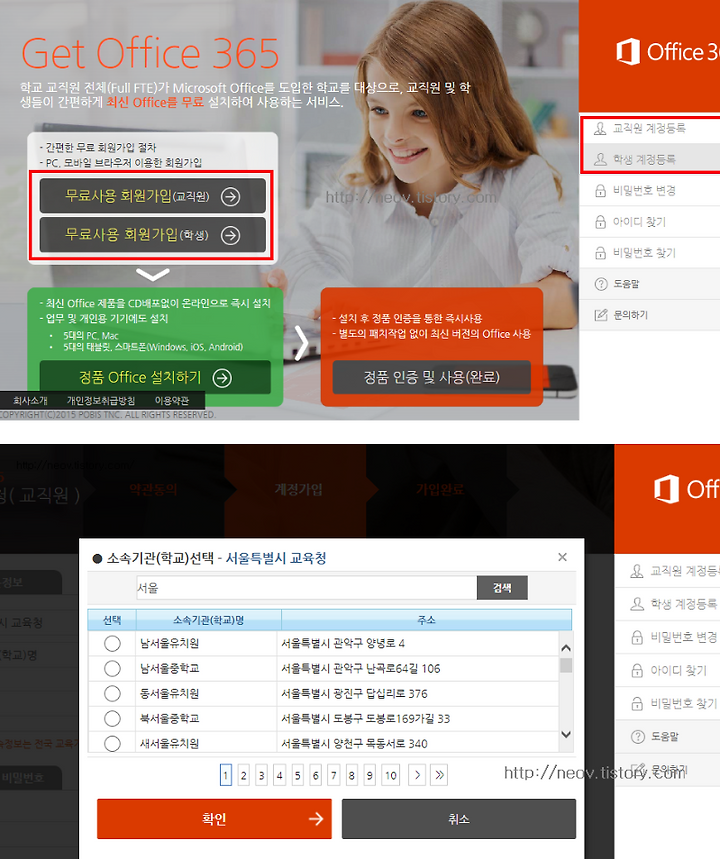The width and height of the screenshot is (720, 859).
Task: Click next page single-arrow button
Action: (417, 775)
